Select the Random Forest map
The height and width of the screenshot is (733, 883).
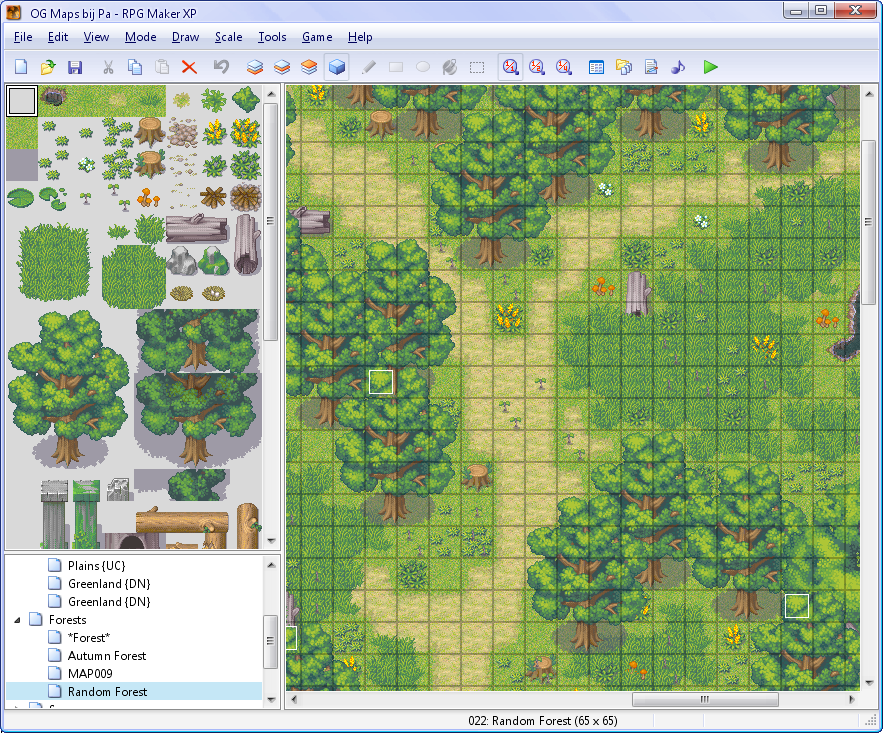pyautogui.click(x=107, y=692)
